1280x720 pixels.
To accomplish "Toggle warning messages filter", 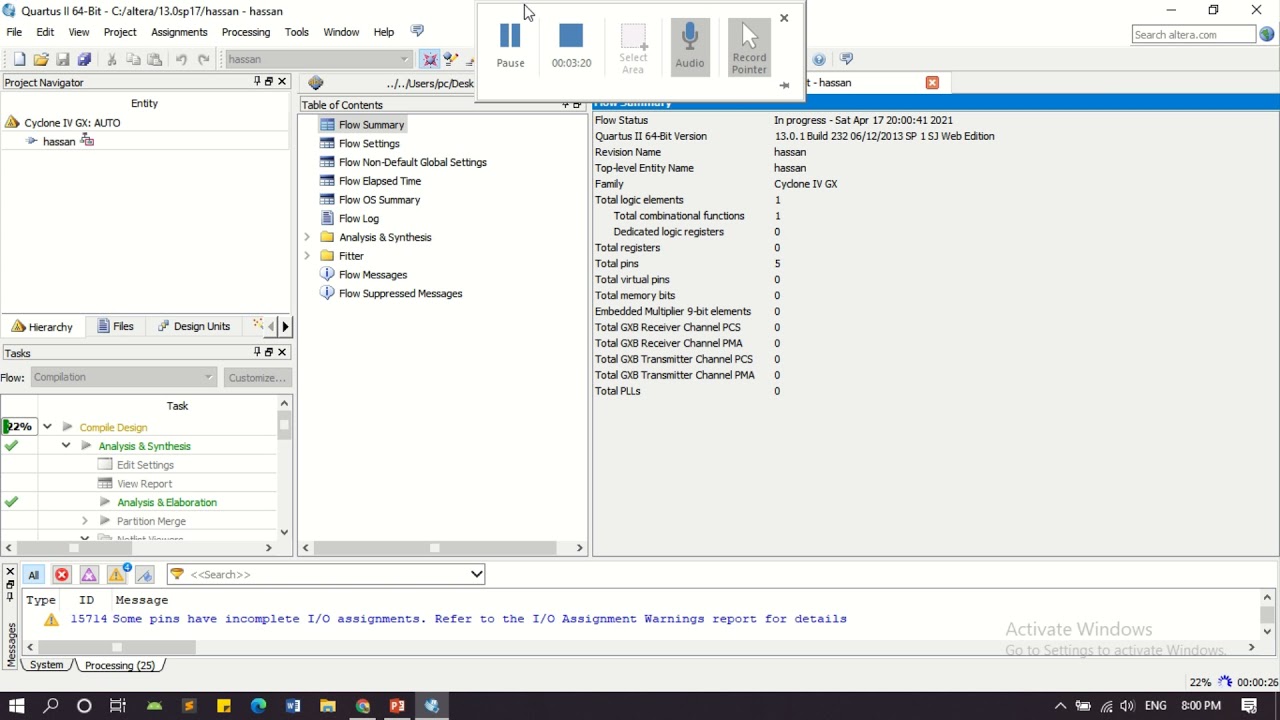I will [x=117, y=574].
